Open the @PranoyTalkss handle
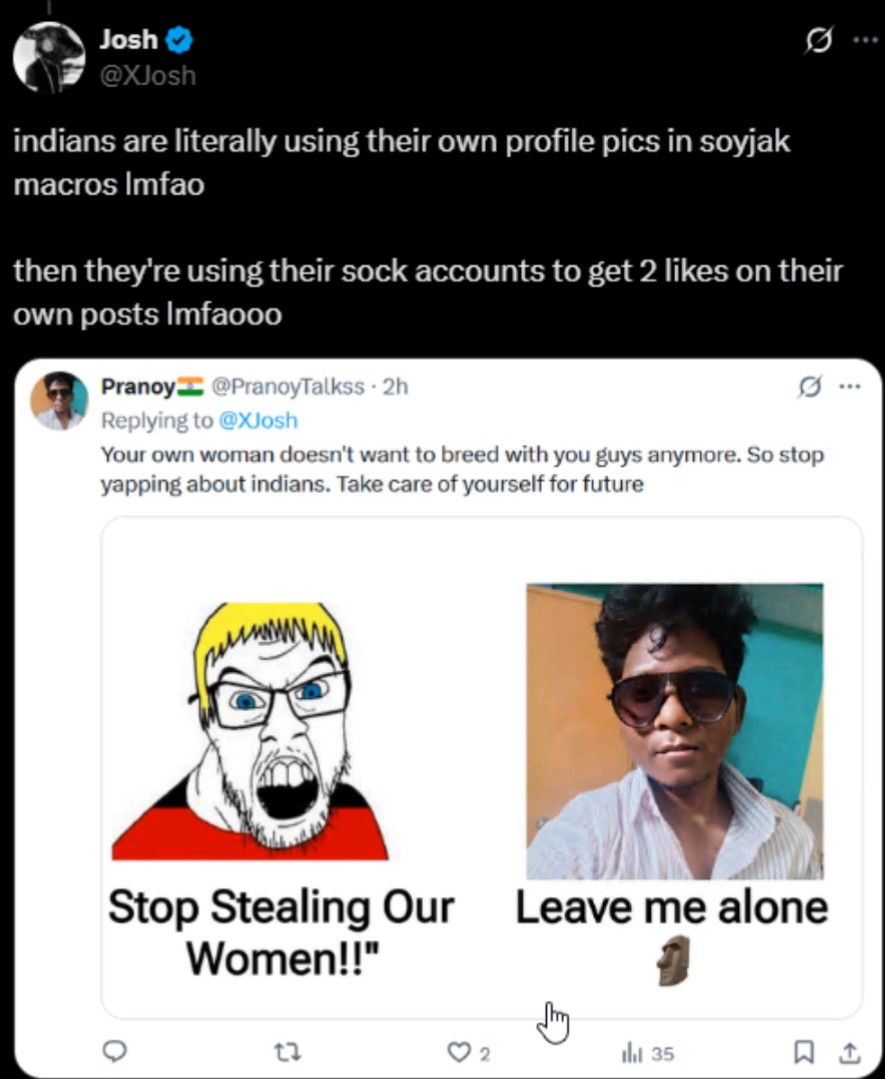This screenshot has width=885, height=1079. (288, 387)
